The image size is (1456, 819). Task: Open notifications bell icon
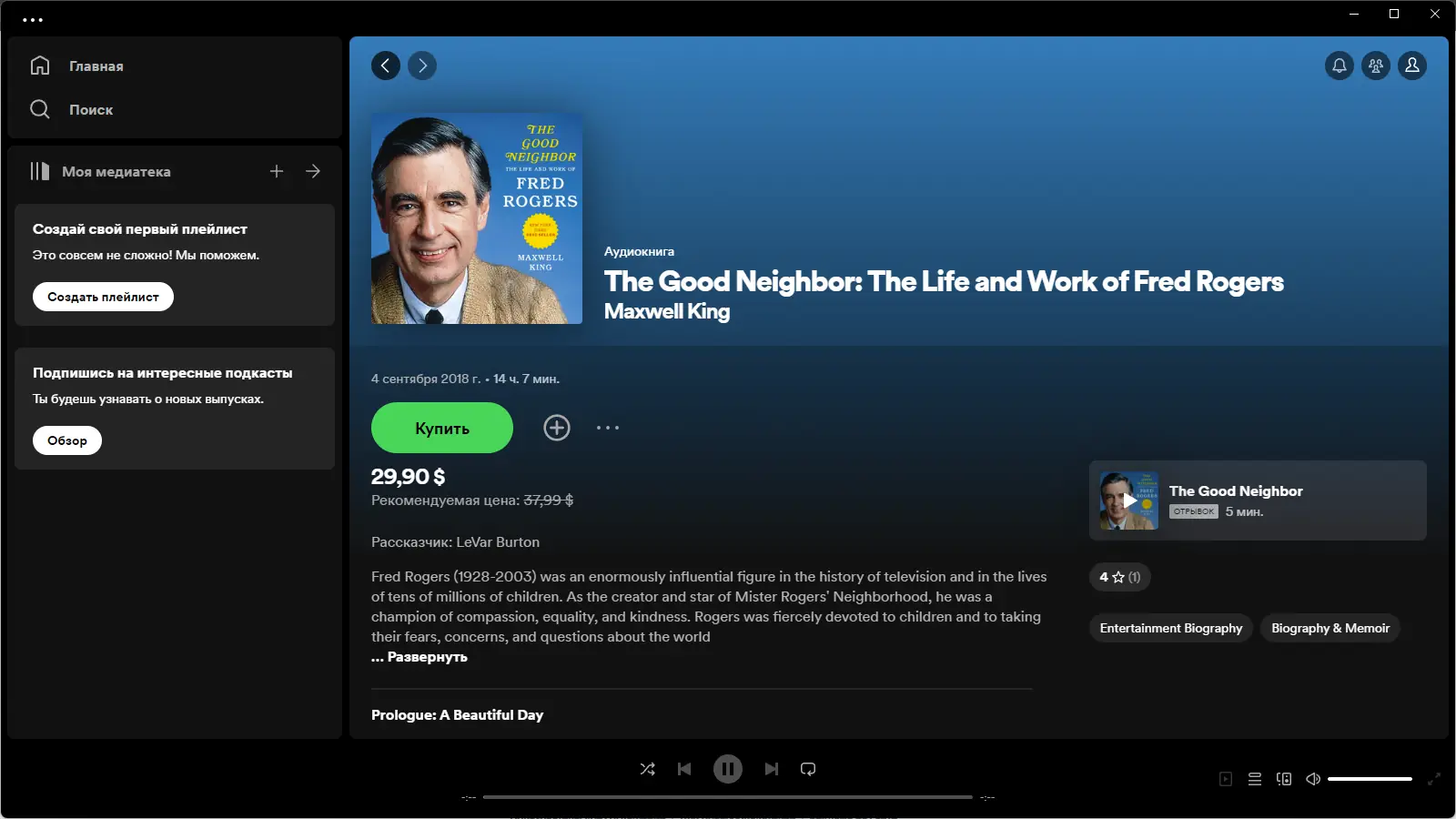tap(1340, 66)
